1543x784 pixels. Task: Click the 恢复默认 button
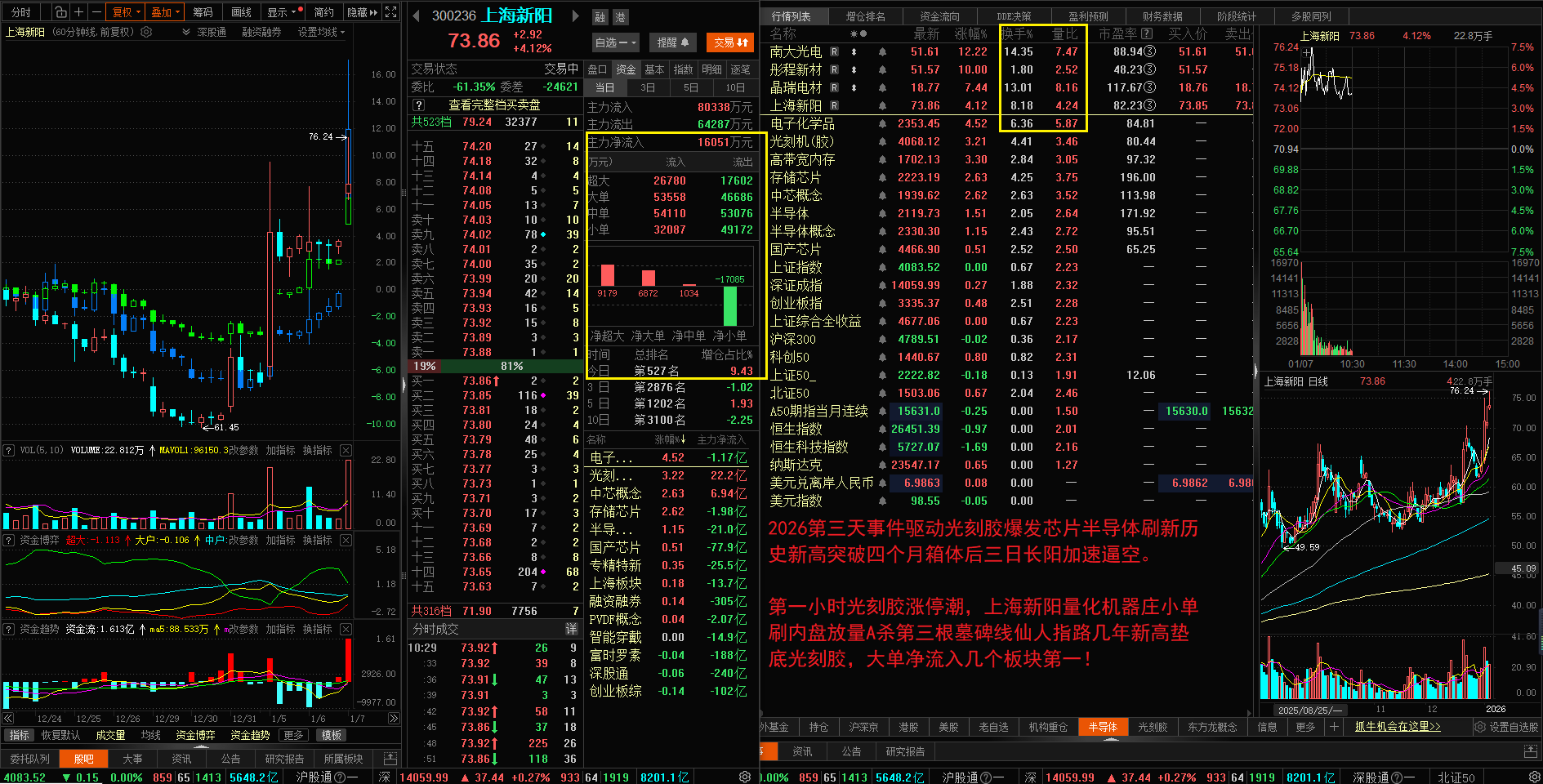tap(60, 735)
